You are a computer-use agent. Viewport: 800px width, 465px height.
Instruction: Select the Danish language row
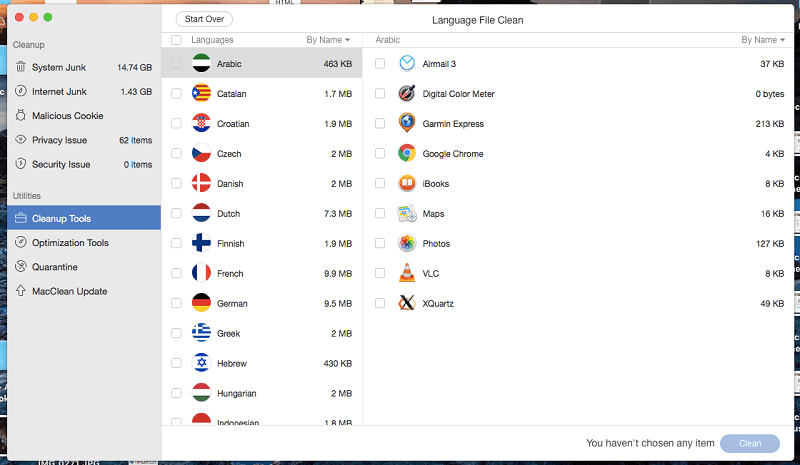coord(262,184)
